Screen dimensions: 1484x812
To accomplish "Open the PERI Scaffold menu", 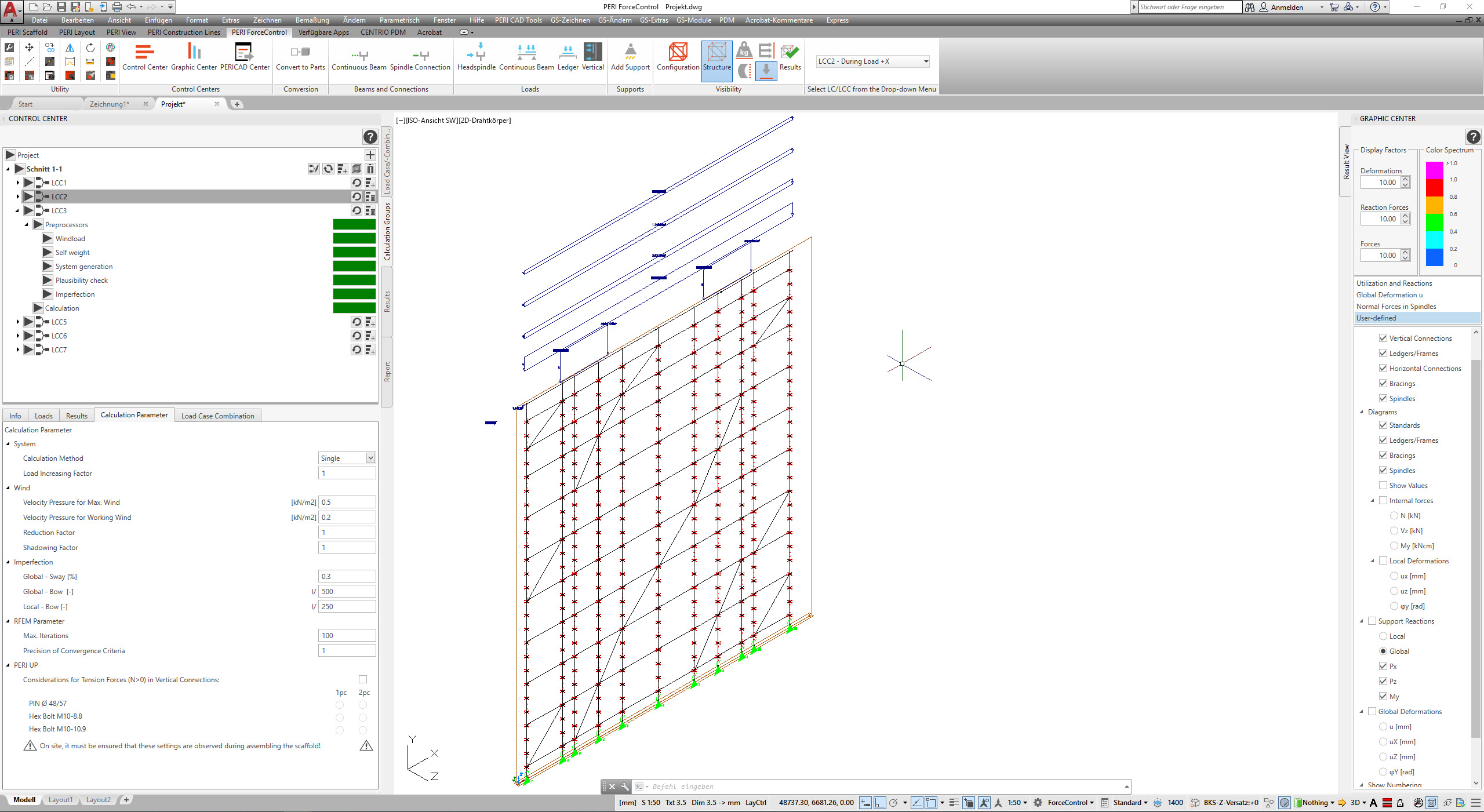I will click(x=27, y=32).
